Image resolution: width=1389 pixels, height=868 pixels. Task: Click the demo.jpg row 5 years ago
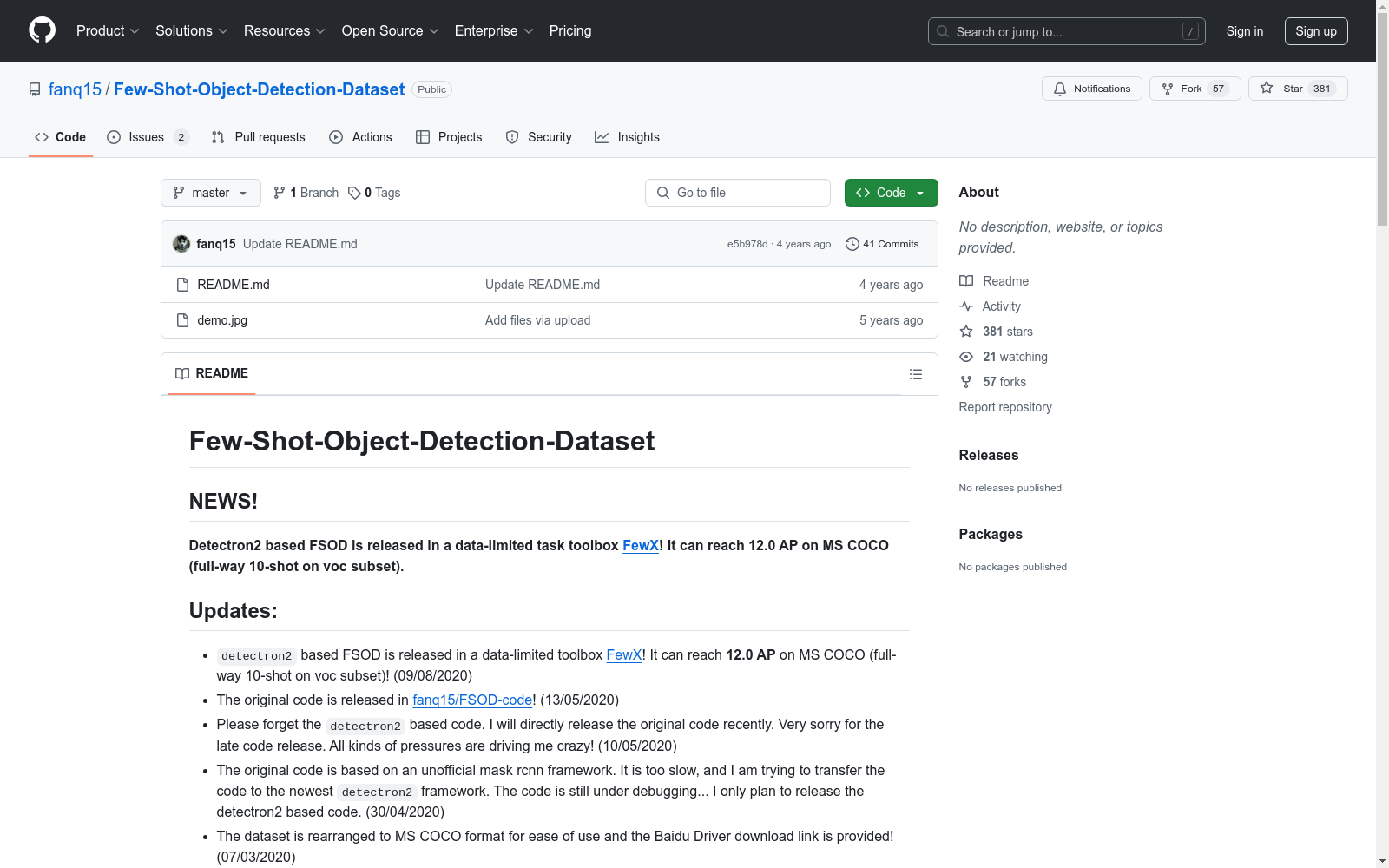(891, 320)
